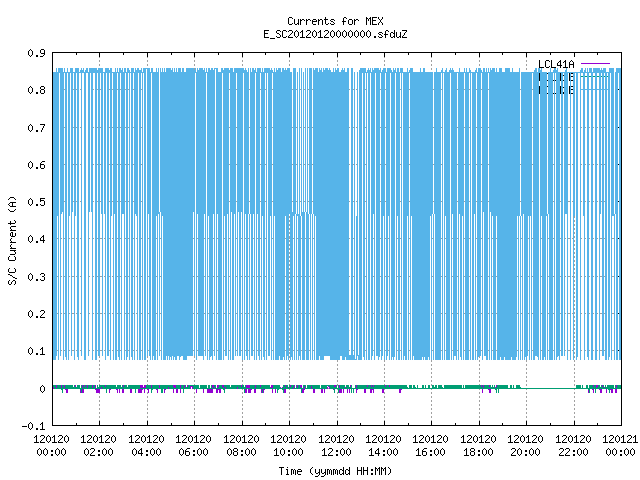Select the filename text E_SC20120120000000.sfduZ
The image size is (640, 480).
click(335, 34)
